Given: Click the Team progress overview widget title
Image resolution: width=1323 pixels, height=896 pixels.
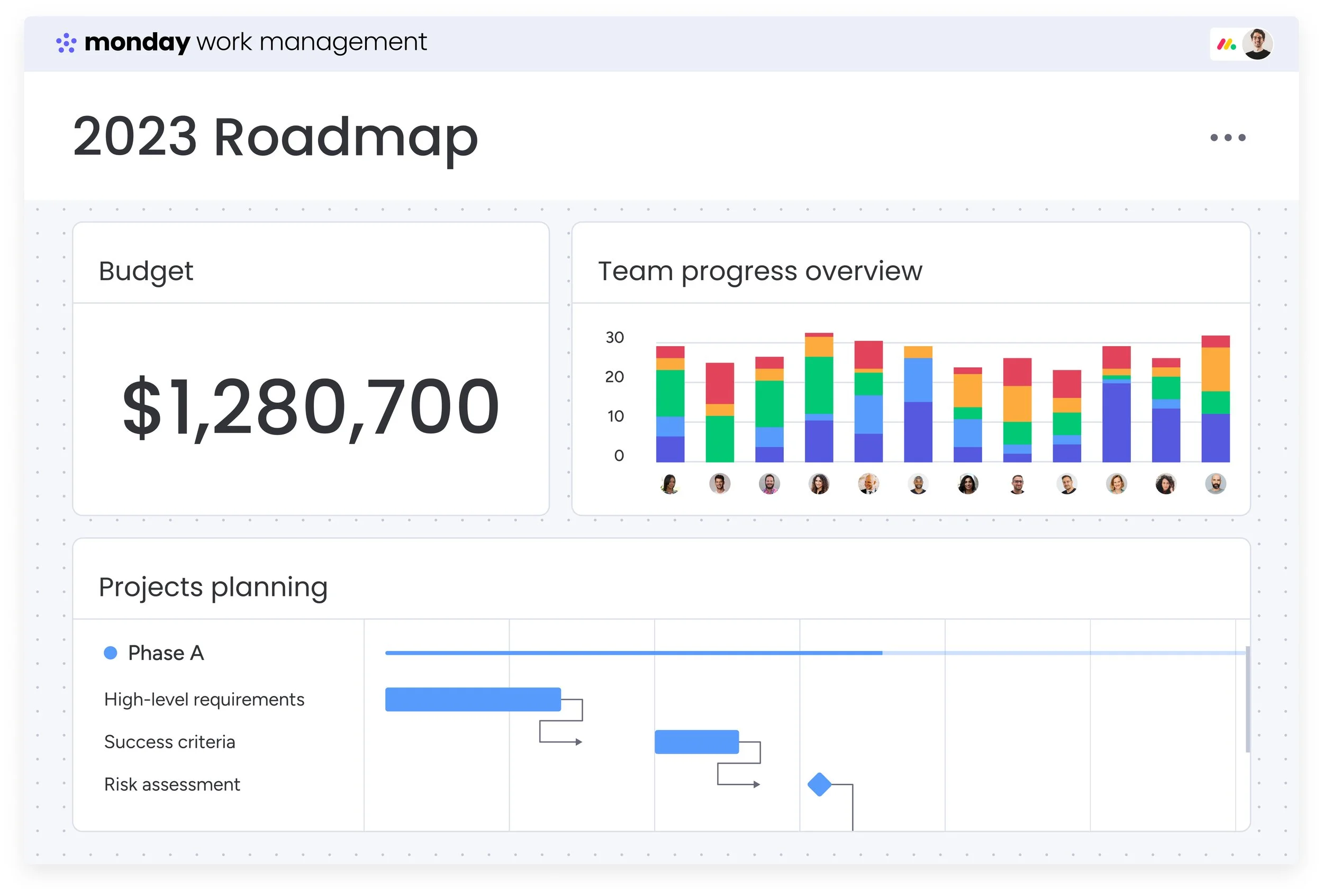Looking at the screenshot, I should (759, 271).
